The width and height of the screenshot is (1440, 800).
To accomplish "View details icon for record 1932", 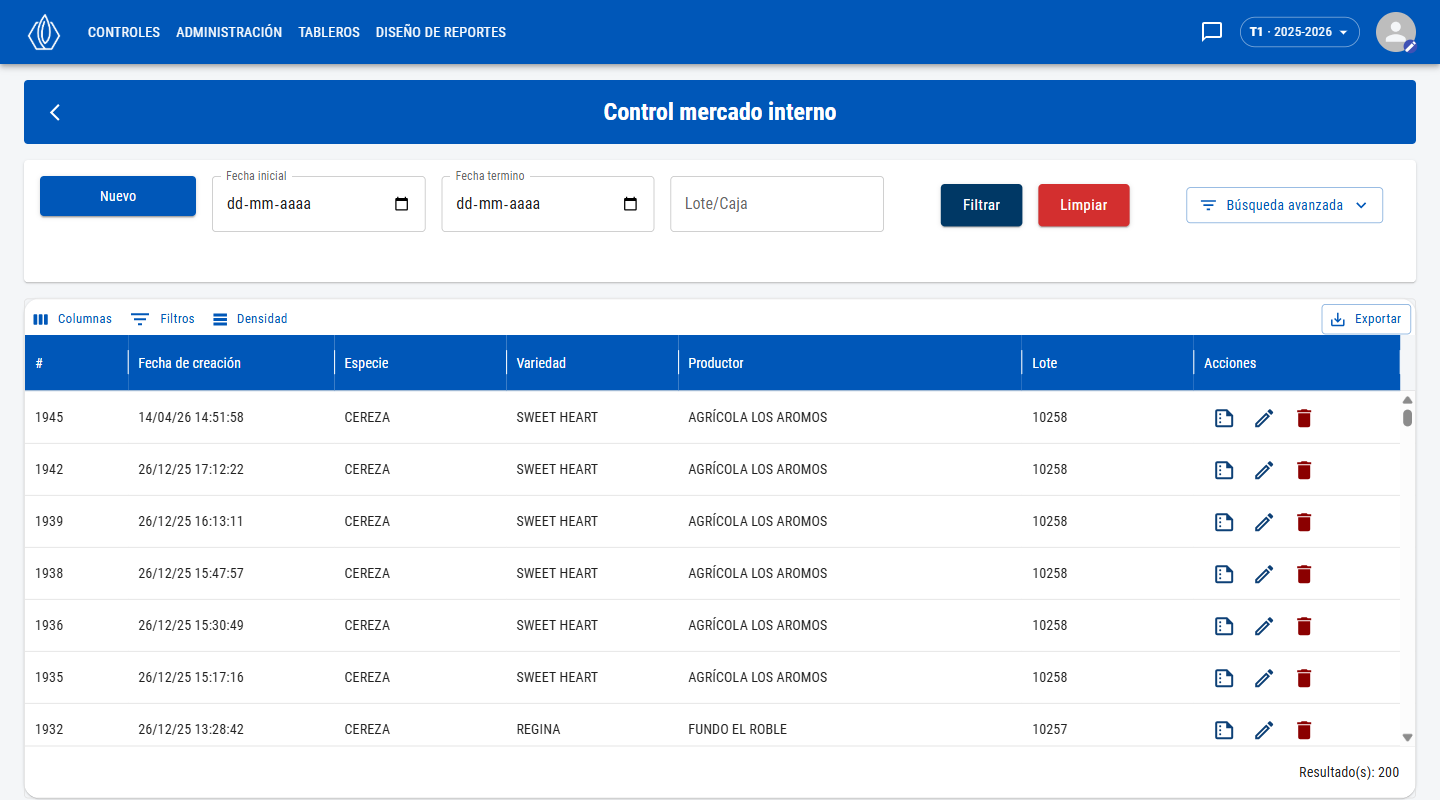I will [1224, 730].
